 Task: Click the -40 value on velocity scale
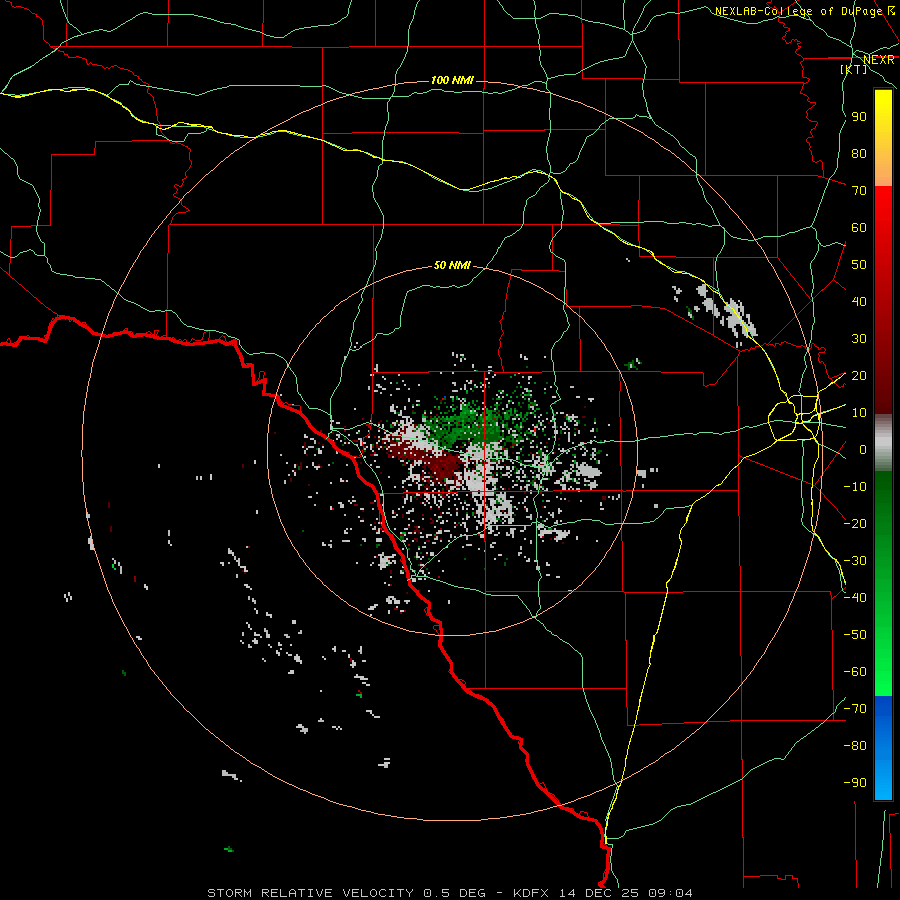click(x=855, y=598)
